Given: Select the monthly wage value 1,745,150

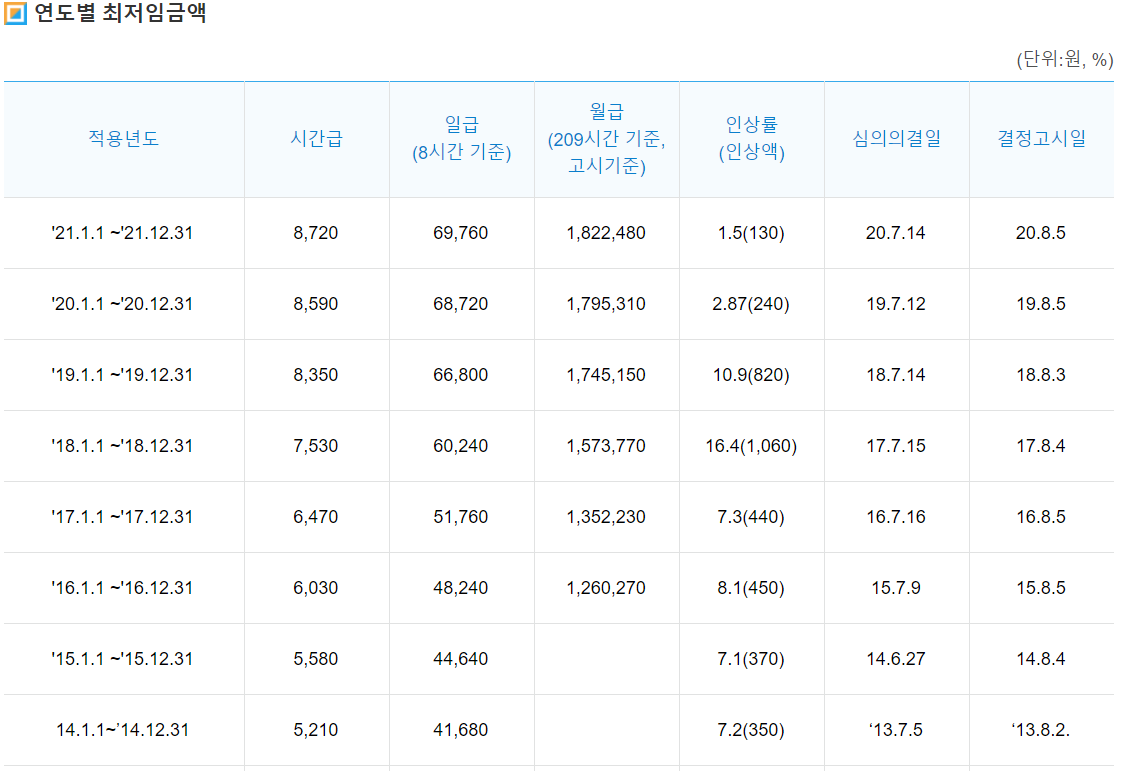Looking at the screenshot, I should coord(606,375).
